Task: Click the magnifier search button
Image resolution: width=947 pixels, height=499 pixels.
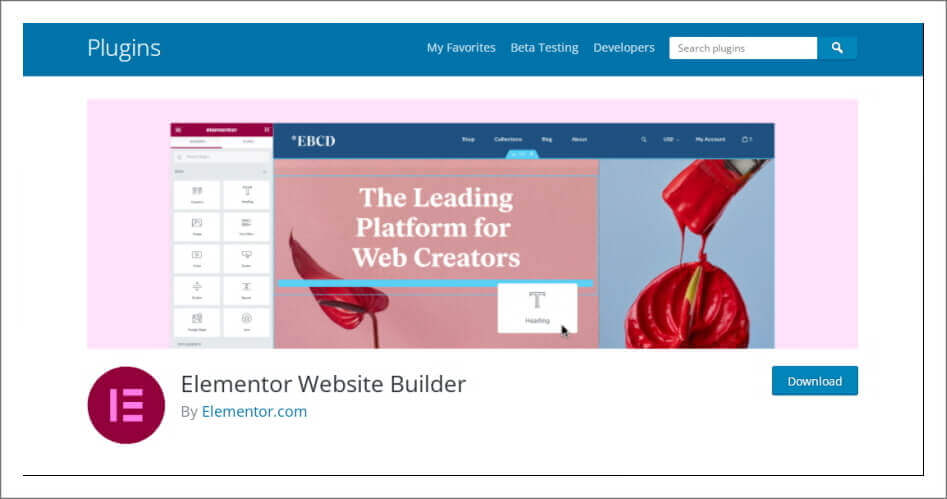Action: click(837, 48)
